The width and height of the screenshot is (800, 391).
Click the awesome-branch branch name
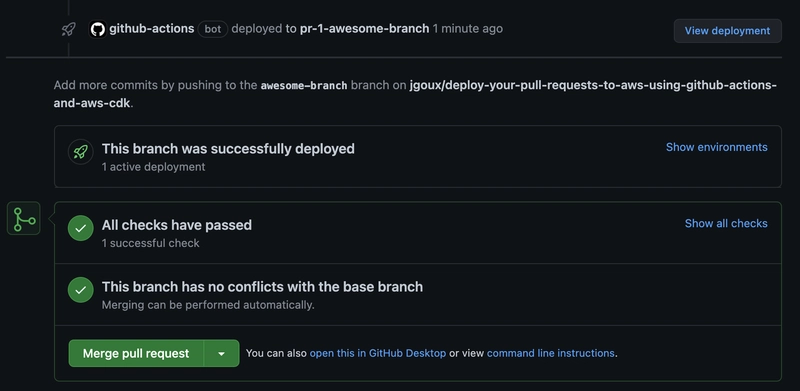304,85
